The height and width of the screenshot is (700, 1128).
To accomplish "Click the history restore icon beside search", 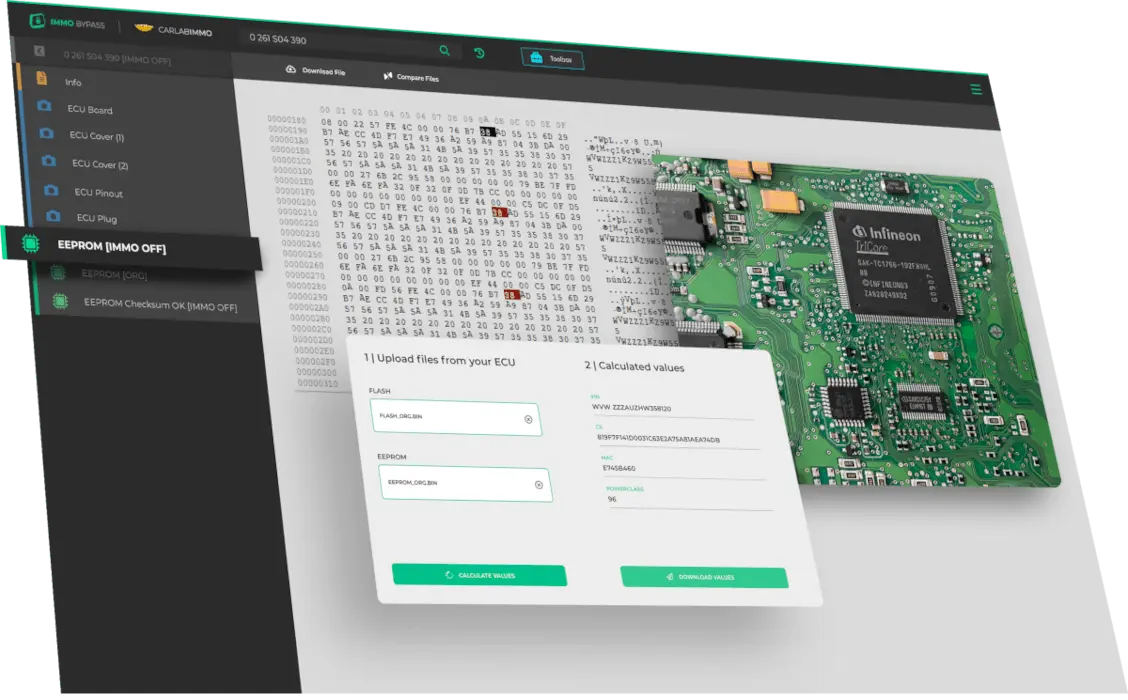I will coord(478,52).
